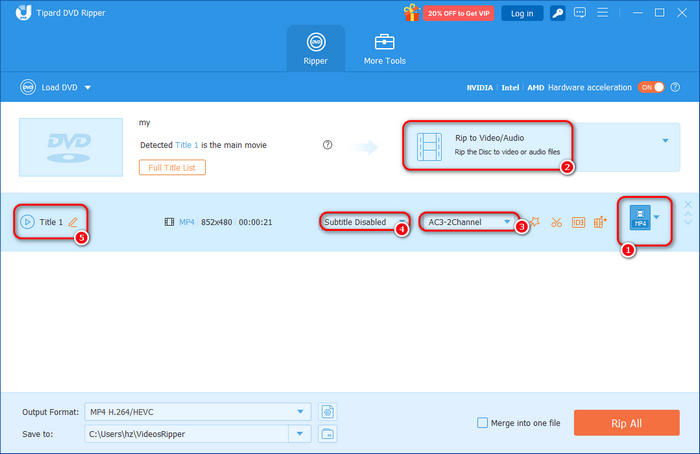Open the Full Title List
Screen dimensions: 700x454
tap(173, 167)
